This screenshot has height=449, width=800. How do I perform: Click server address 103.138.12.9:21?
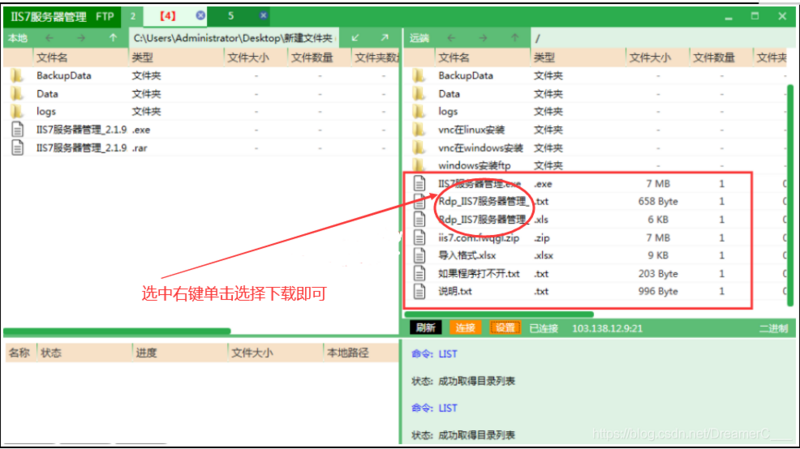(607, 328)
